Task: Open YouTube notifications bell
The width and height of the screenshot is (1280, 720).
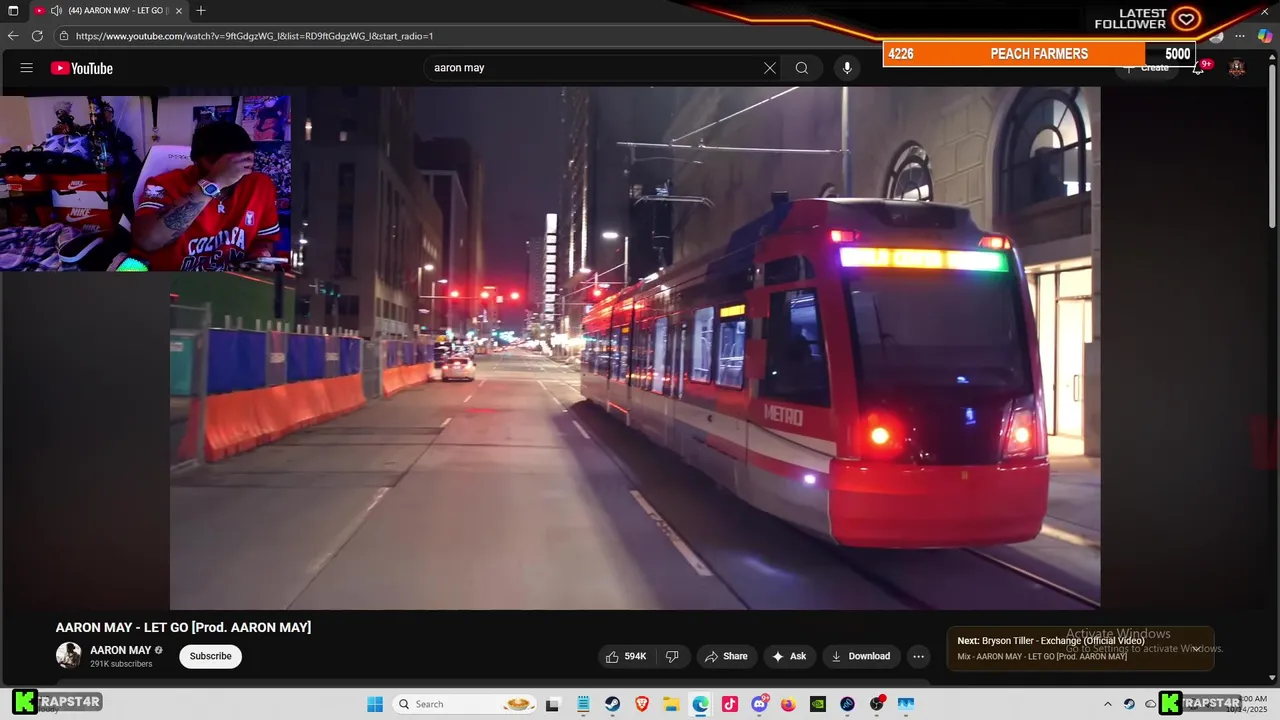Action: (x=1198, y=68)
